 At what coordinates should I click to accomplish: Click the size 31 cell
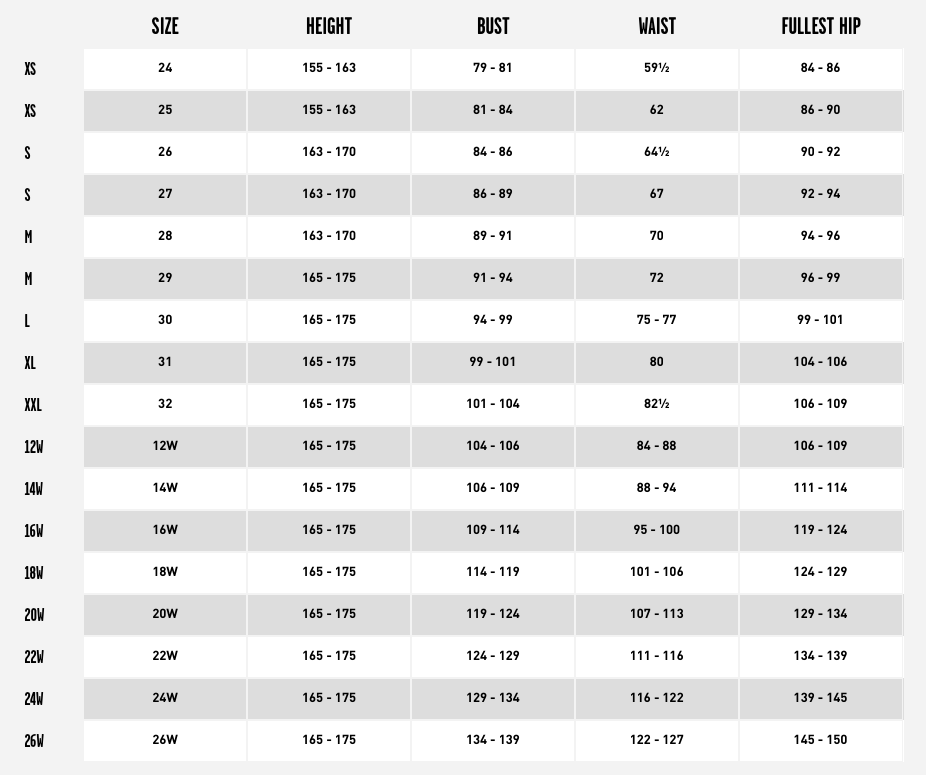pyautogui.click(x=165, y=362)
